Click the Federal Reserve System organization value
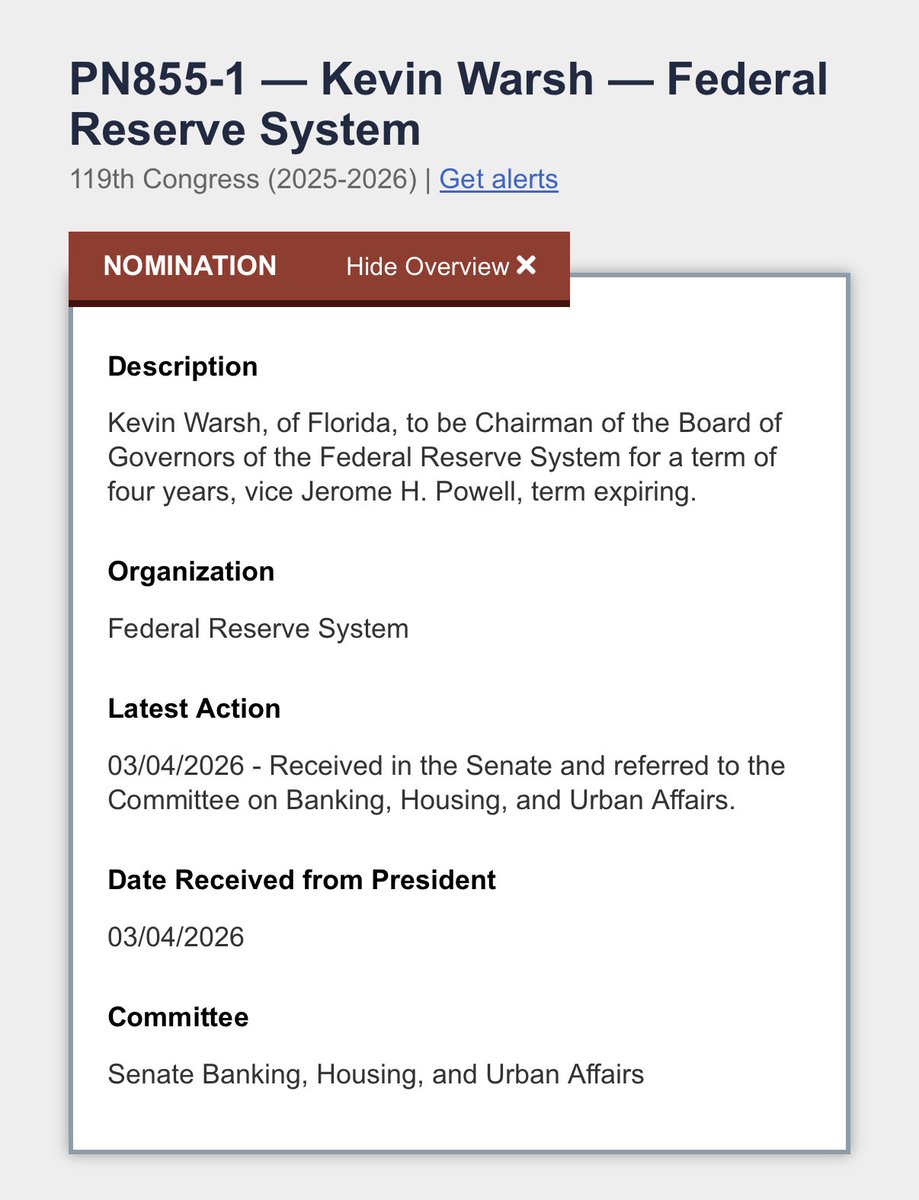Screen dimensions: 919x1200 258,629
